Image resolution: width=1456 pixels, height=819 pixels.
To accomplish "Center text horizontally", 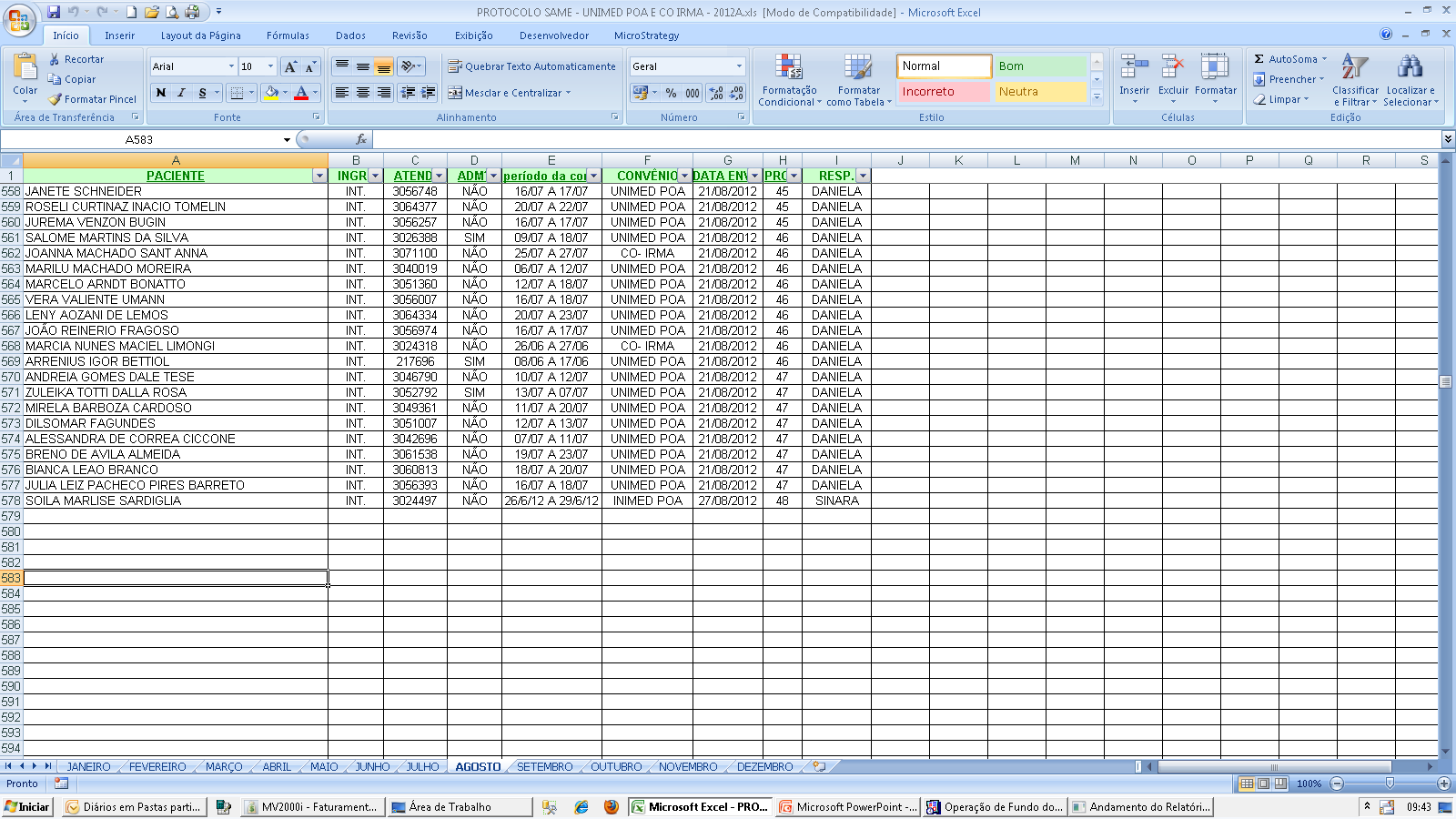I will 363,93.
